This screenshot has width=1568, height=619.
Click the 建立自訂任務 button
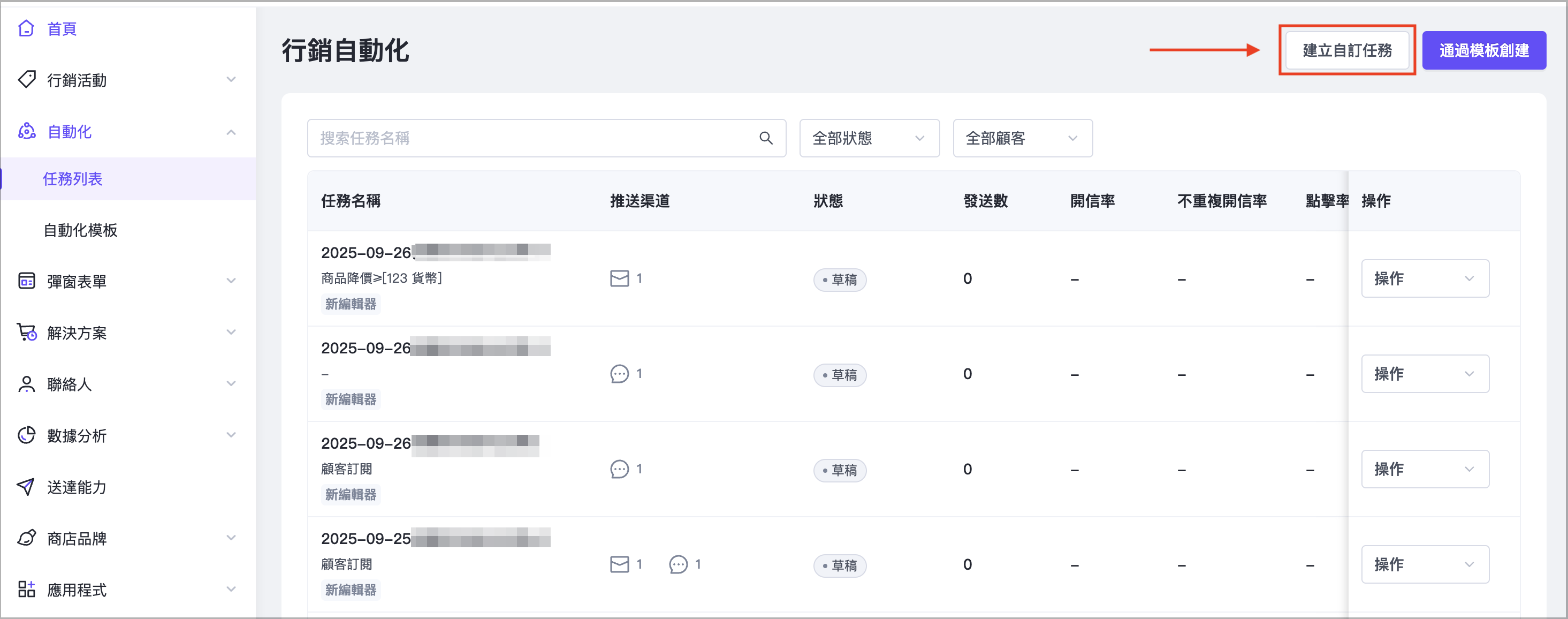point(1346,50)
